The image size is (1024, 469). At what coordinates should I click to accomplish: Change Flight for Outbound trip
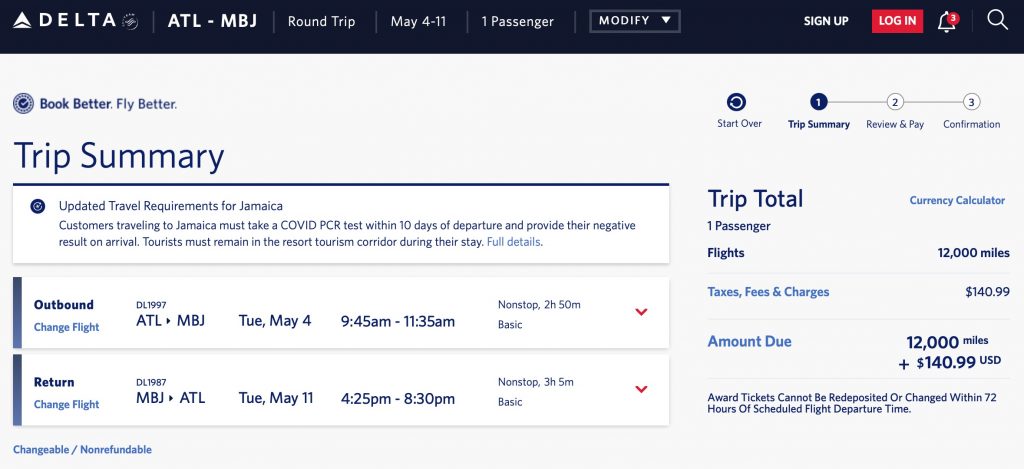click(x=66, y=327)
